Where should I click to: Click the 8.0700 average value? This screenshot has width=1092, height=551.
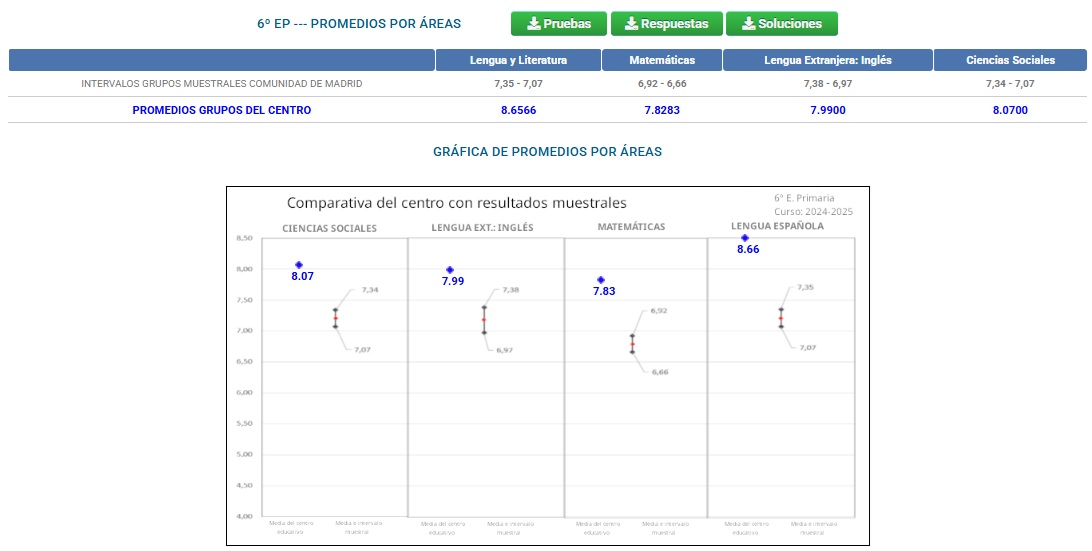click(1010, 110)
